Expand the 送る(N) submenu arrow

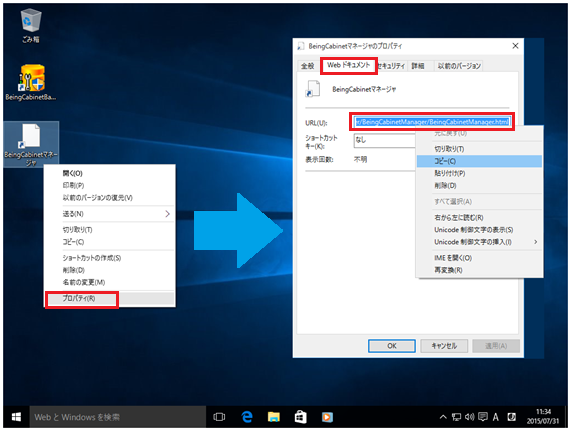(x=168, y=214)
